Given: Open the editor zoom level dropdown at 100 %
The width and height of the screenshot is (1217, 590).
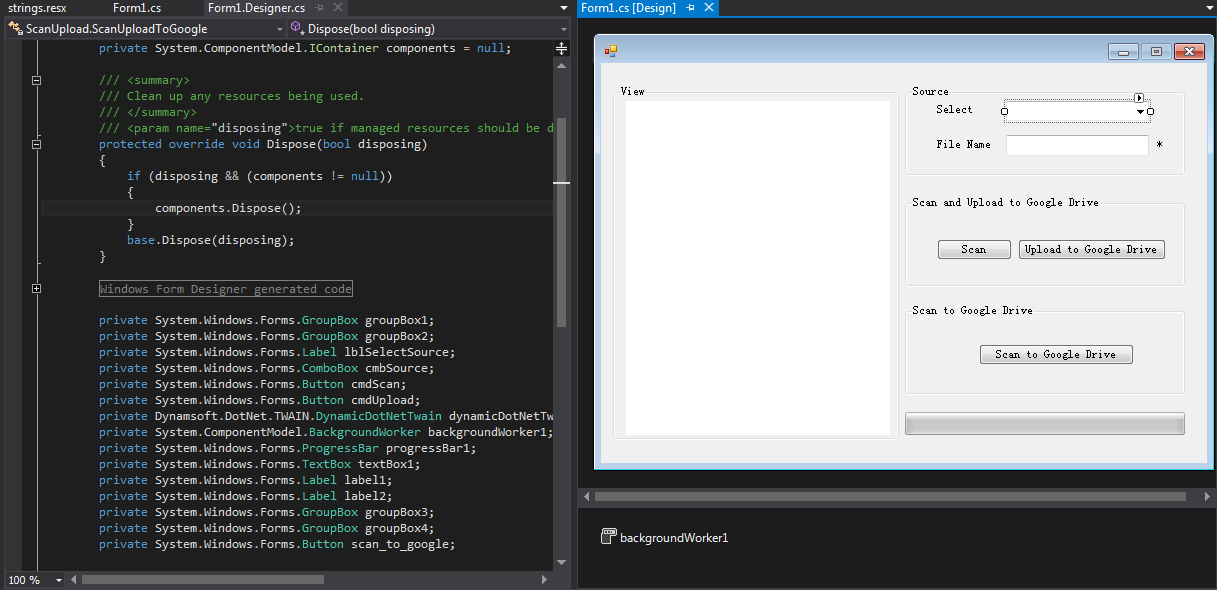Looking at the screenshot, I should pyautogui.click(x=58, y=580).
